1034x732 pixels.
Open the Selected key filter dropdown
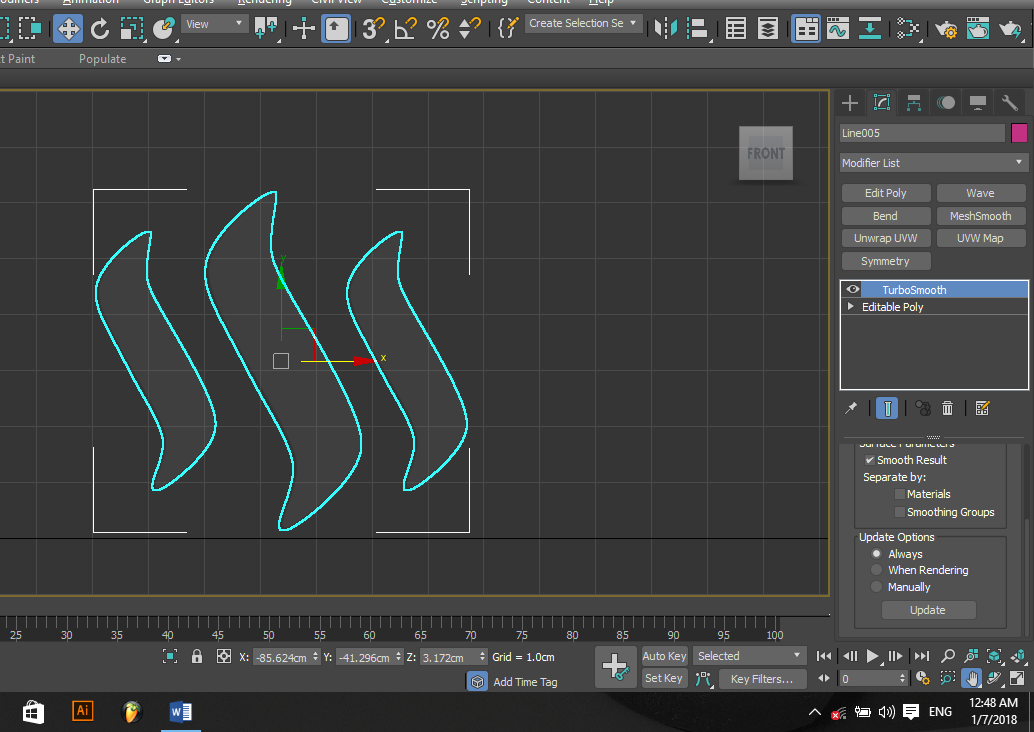tap(750, 656)
